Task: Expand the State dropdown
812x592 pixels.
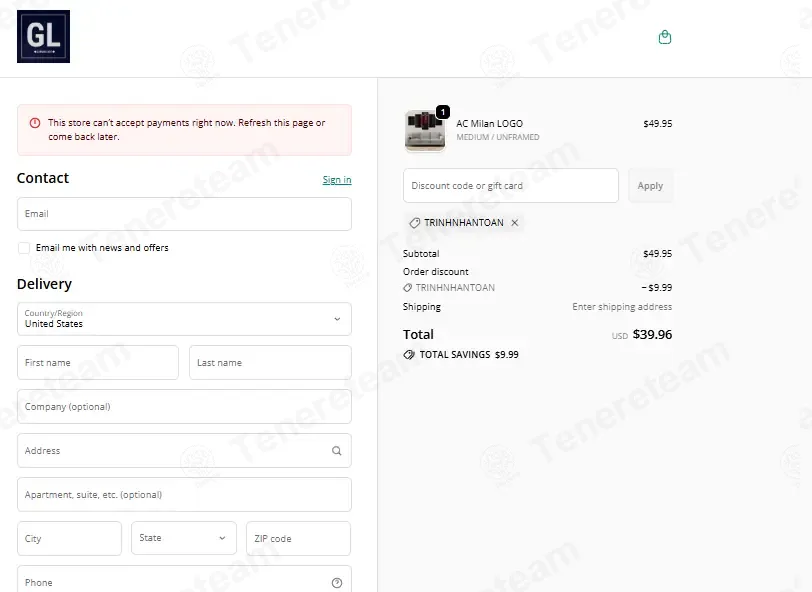Action: click(184, 538)
